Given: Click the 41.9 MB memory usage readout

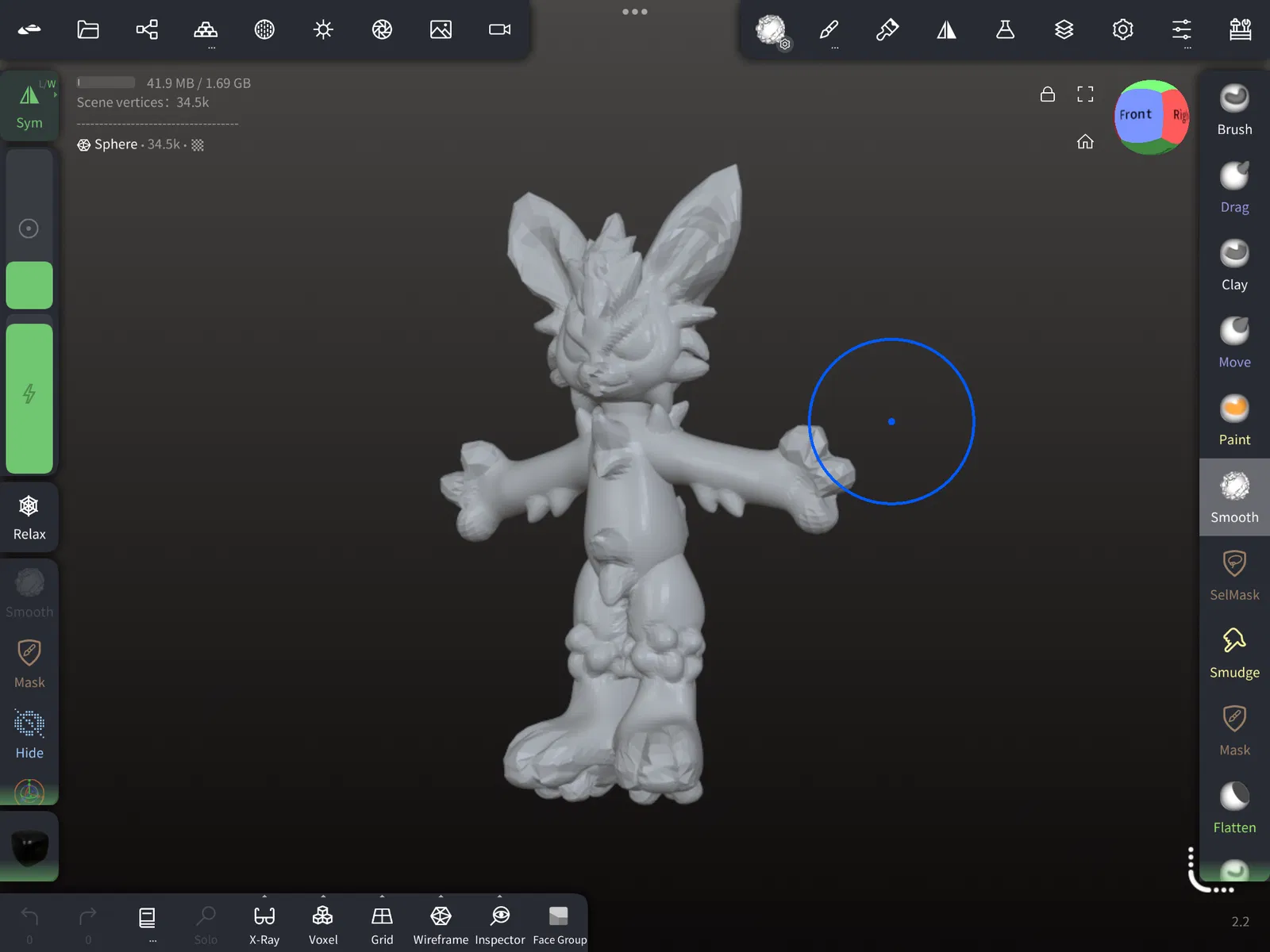Looking at the screenshot, I should point(198,83).
